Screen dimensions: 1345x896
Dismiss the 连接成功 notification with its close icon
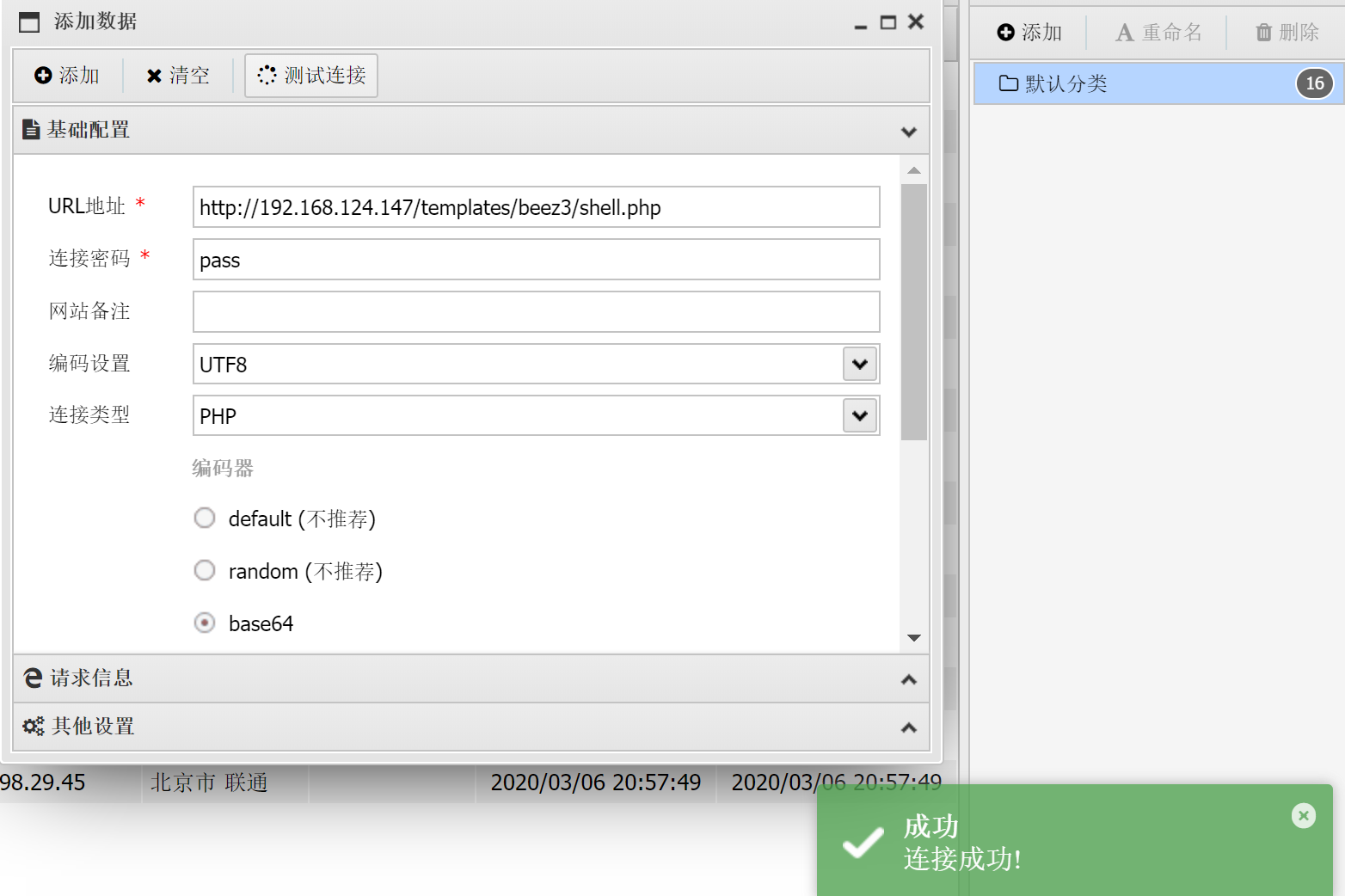(1304, 815)
